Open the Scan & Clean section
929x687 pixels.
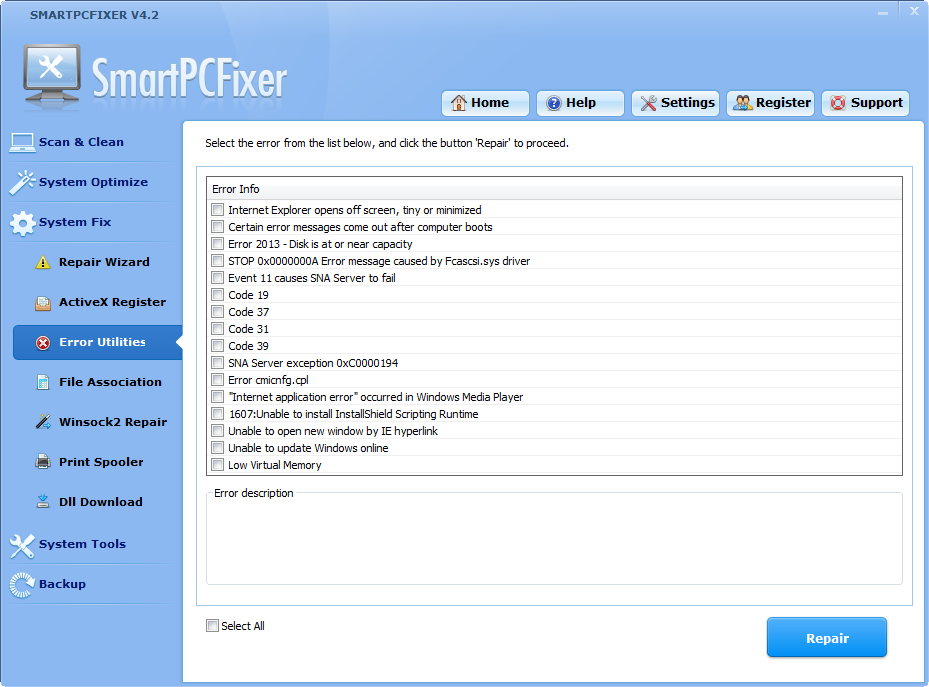(81, 142)
